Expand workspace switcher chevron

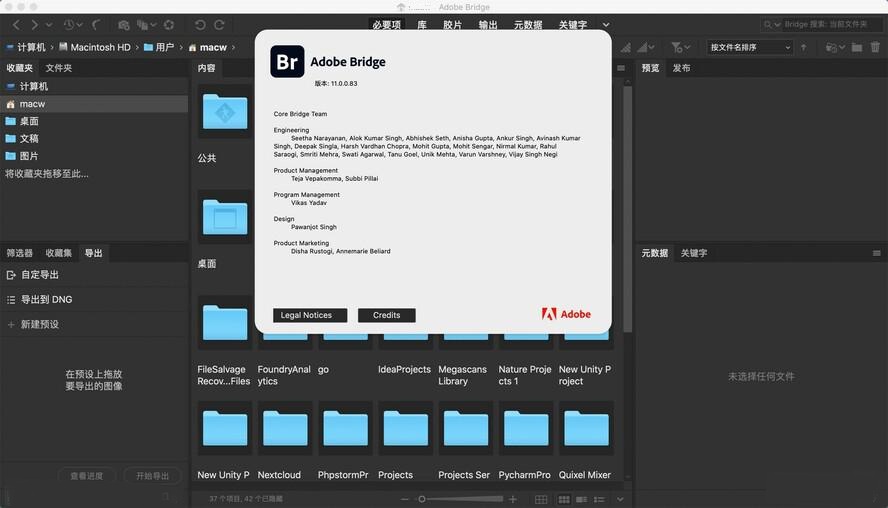[x=606, y=25]
